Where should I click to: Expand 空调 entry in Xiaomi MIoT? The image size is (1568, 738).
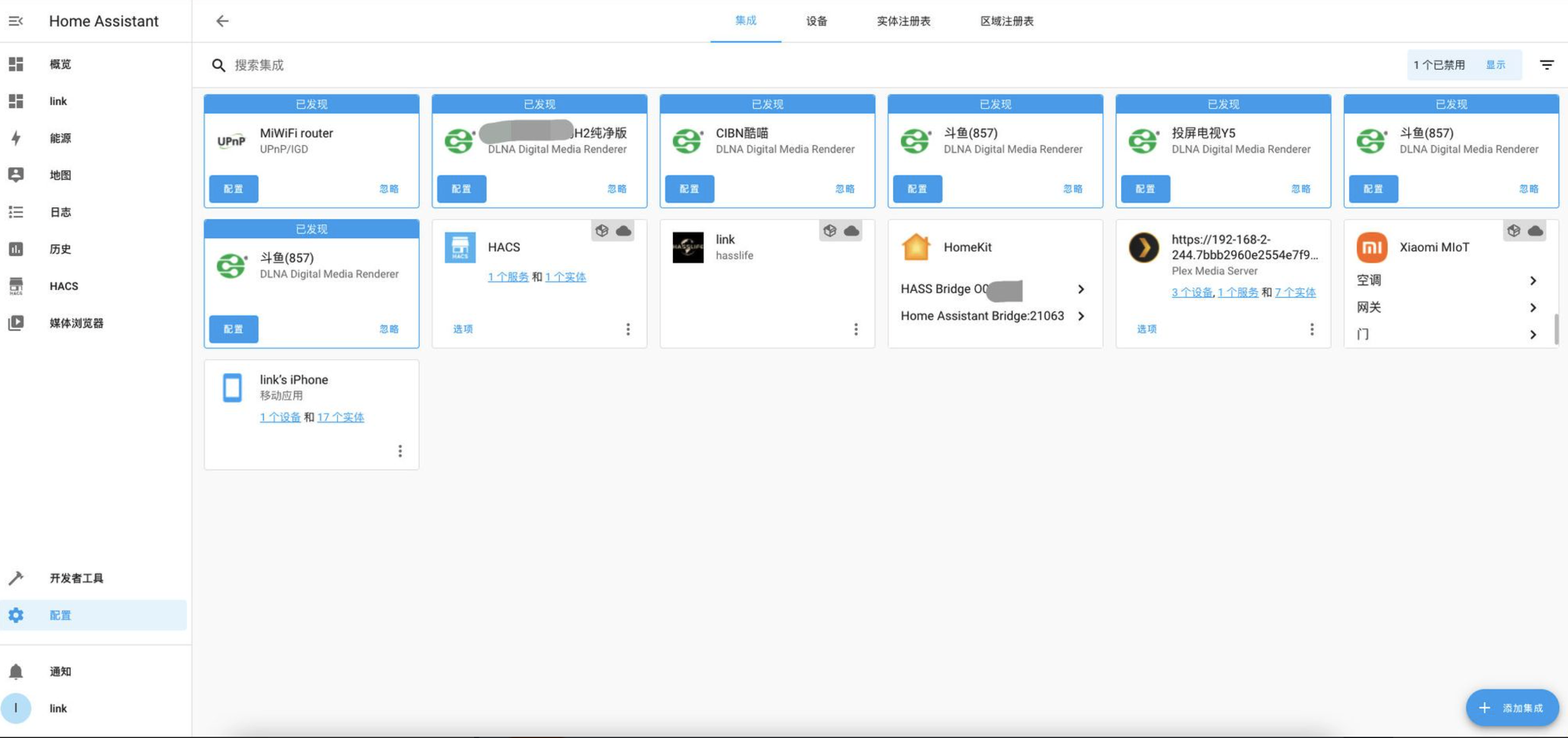1449,280
